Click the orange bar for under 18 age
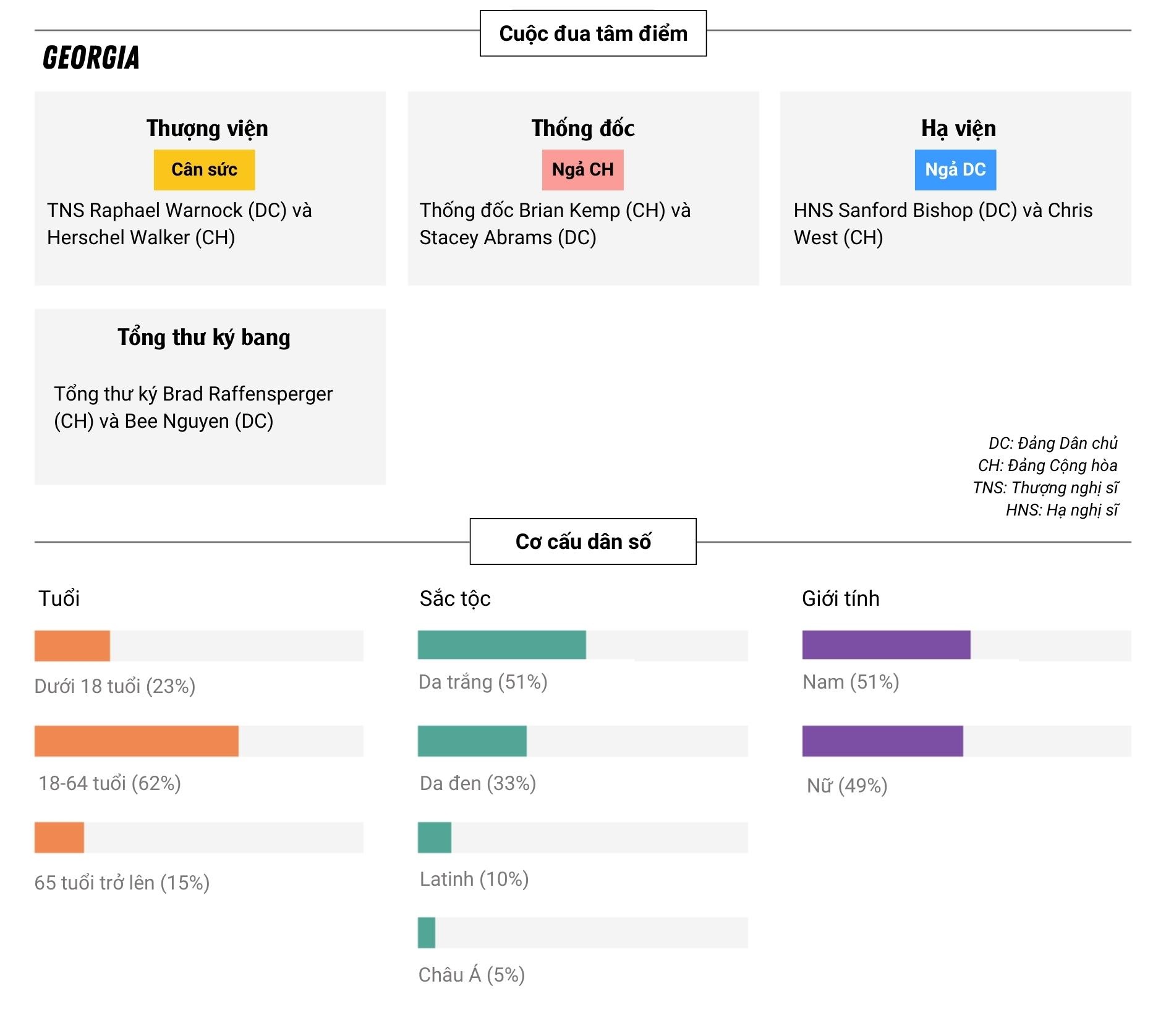Viewport: 1166px width, 1036px height. coord(72,646)
